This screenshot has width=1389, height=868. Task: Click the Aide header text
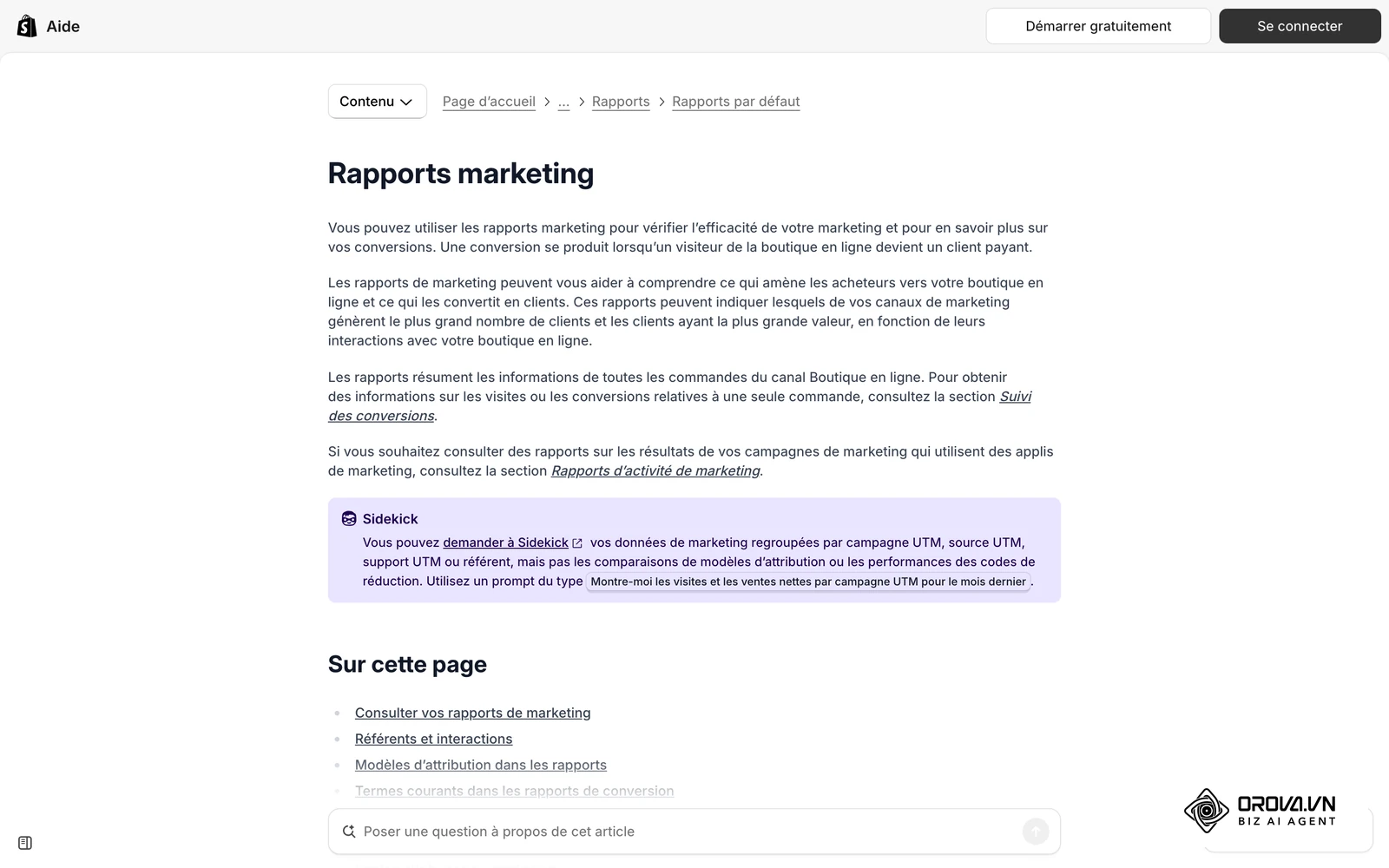[x=63, y=26]
